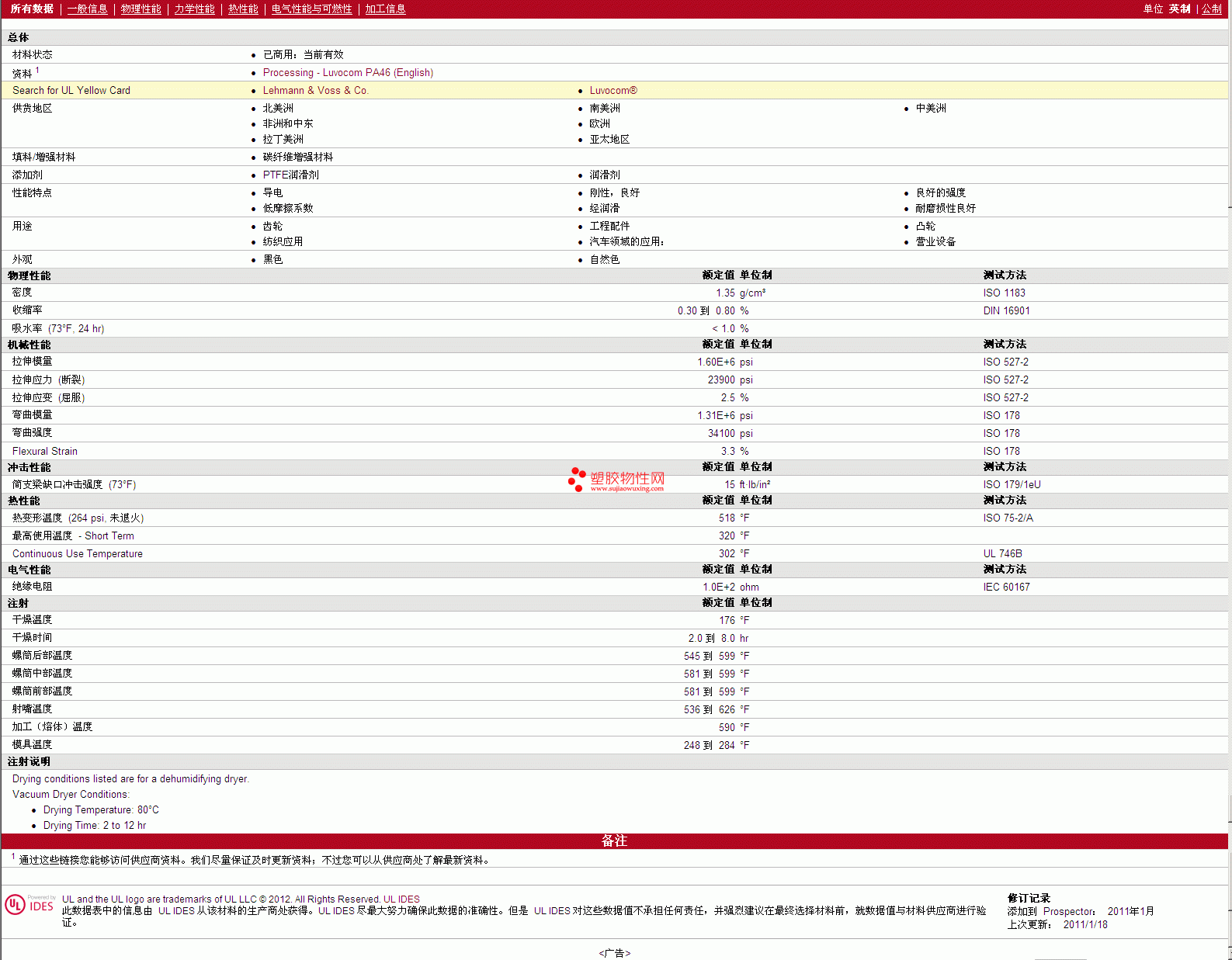Click IEC 60167 test method
Viewport: 1232px width, 960px height.
(x=1006, y=587)
